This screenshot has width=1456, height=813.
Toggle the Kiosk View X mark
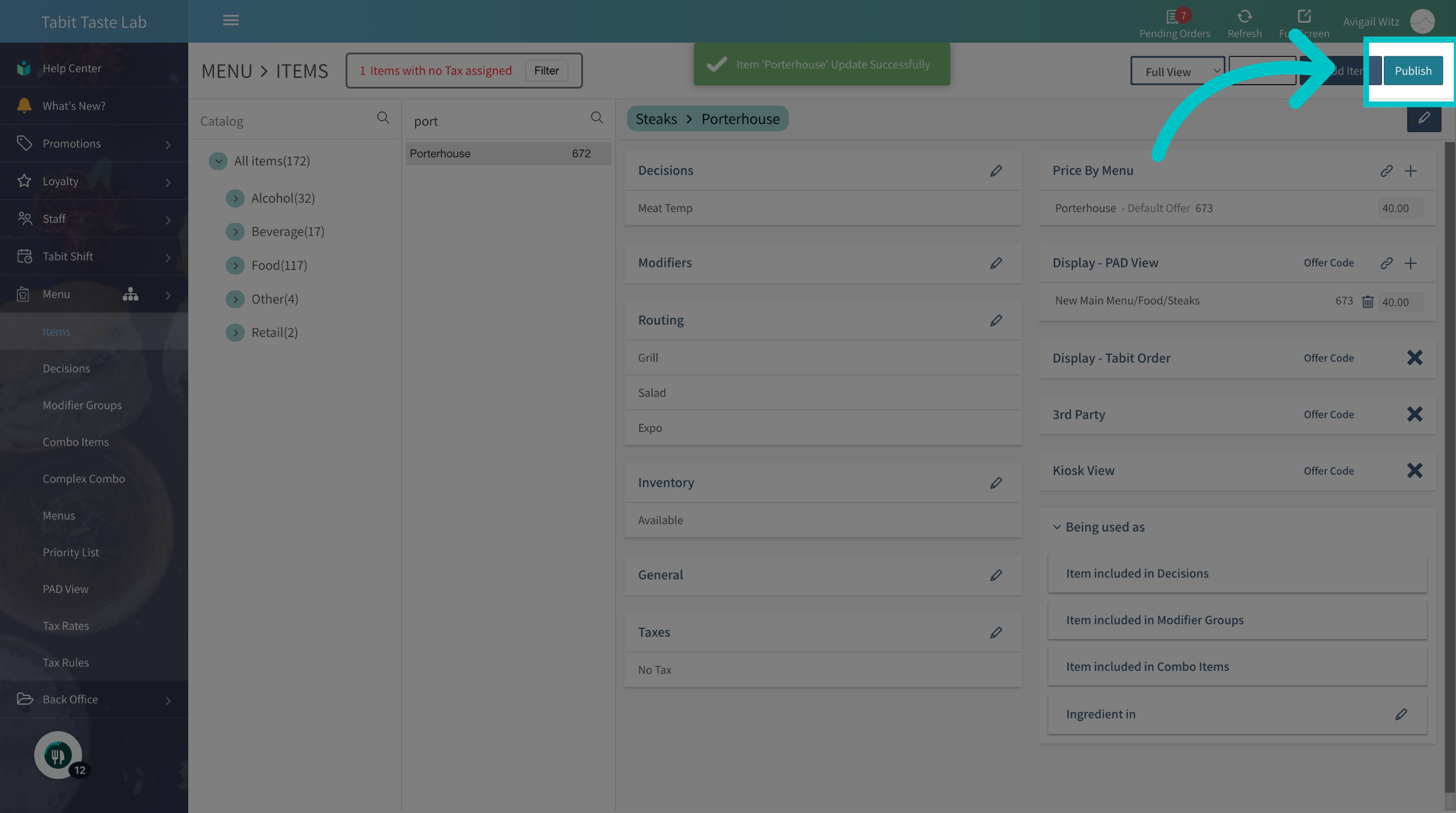click(x=1414, y=470)
